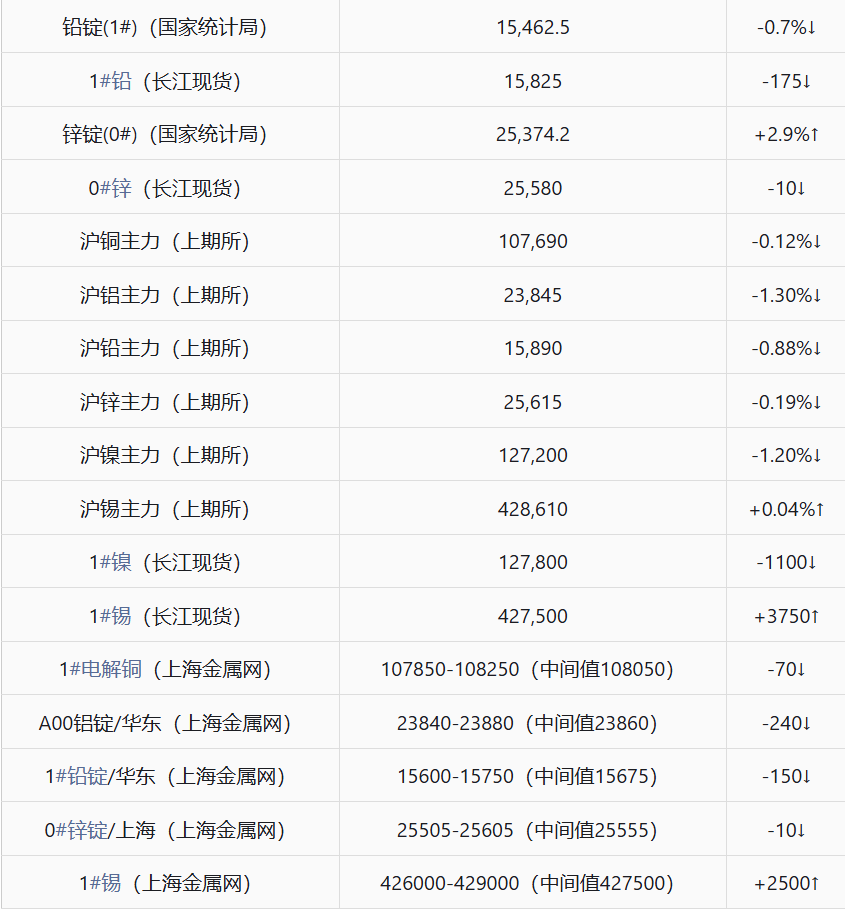Click the 15,890 沪铅主力 price value

pyautogui.click(x=533, y=348)
